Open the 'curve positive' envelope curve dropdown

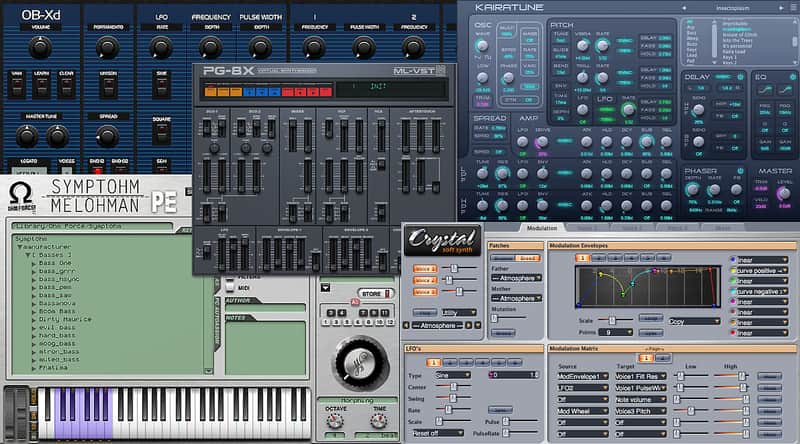(762, 270)
